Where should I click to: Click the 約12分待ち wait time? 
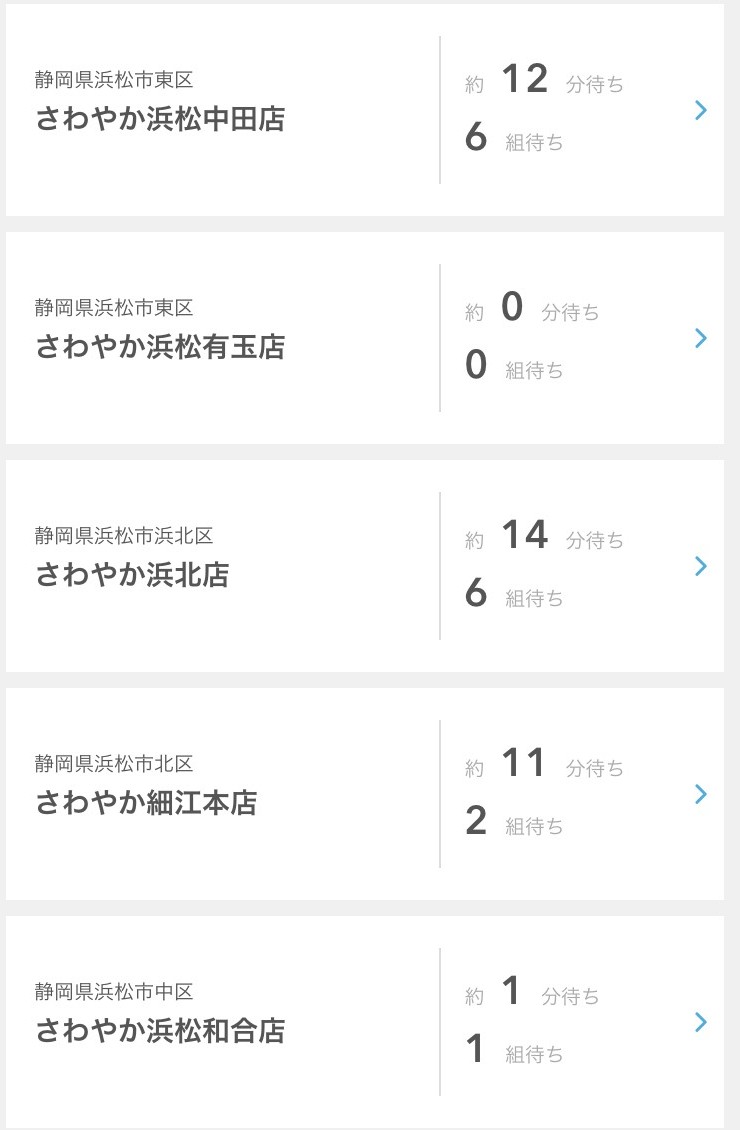tap(544, 81)
